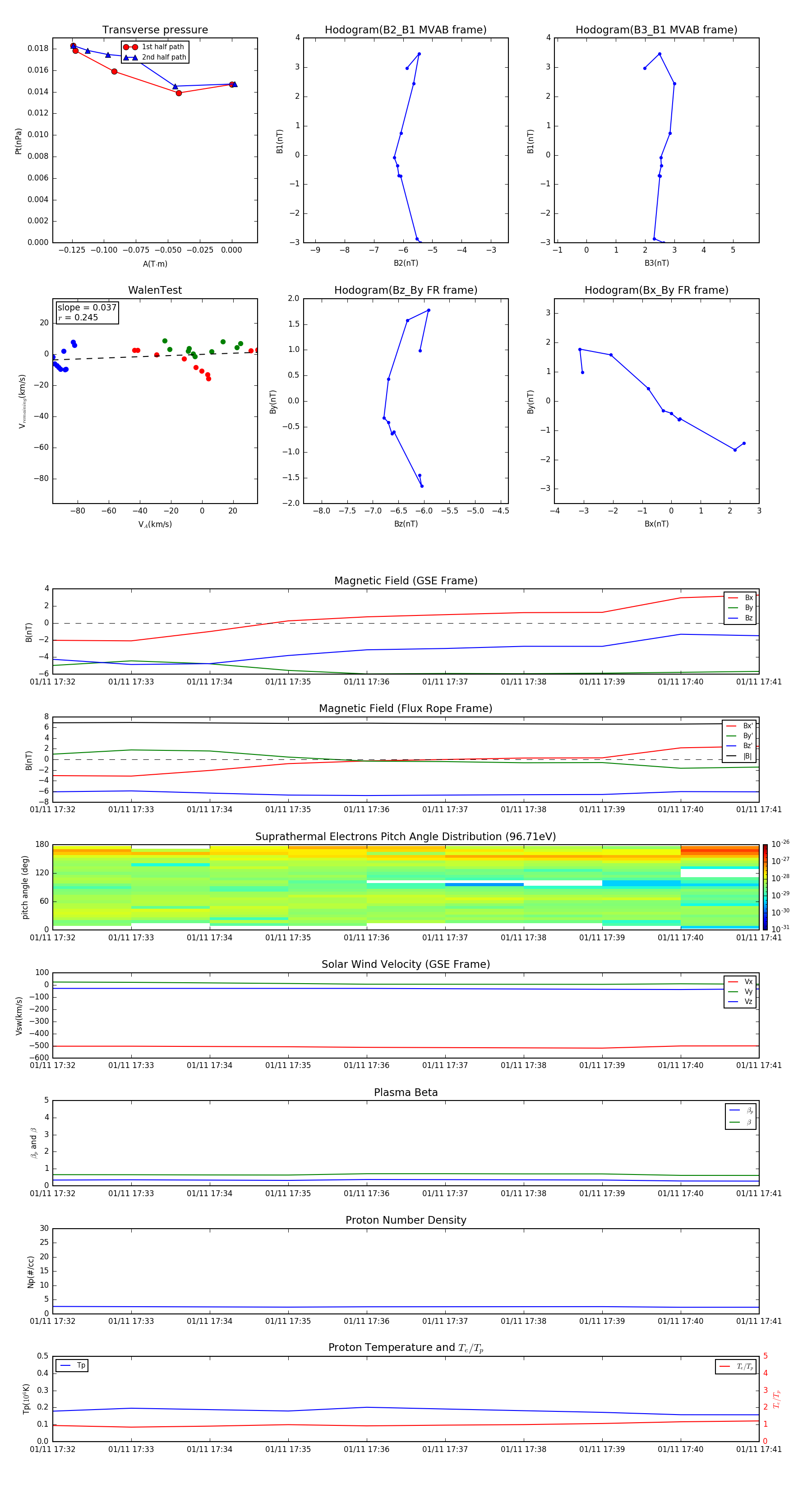
Task: Click the 'B3(nT)' x-axis label
Action: click(x=656, y=263)
